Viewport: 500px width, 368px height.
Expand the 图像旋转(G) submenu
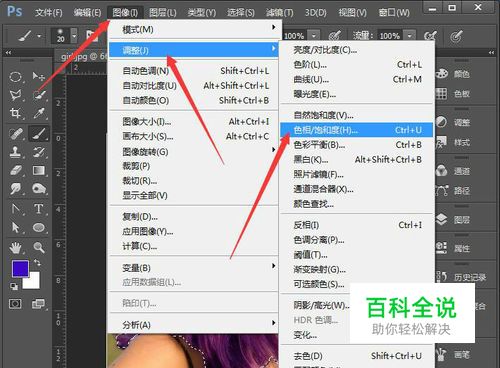(274, 149)
